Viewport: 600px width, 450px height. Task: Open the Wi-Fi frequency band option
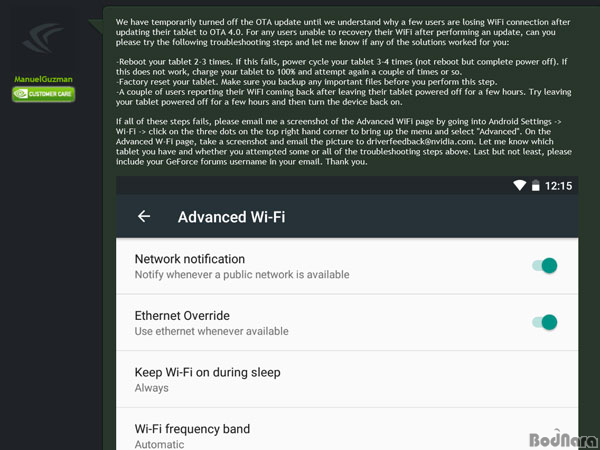347,429
